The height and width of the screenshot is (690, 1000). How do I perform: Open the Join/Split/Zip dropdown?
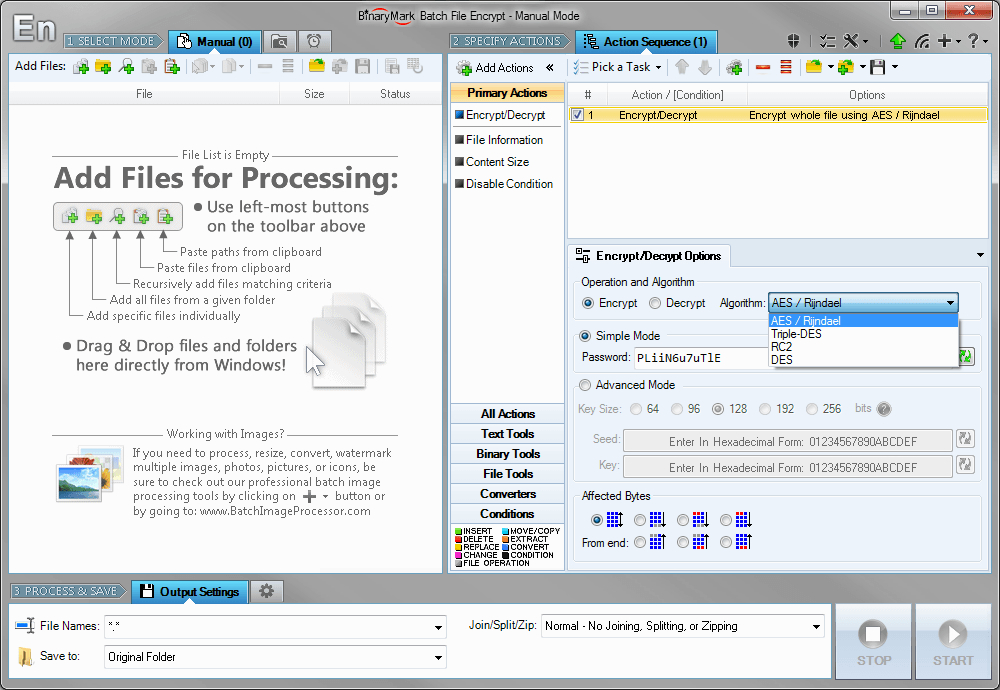click(815, 625)
